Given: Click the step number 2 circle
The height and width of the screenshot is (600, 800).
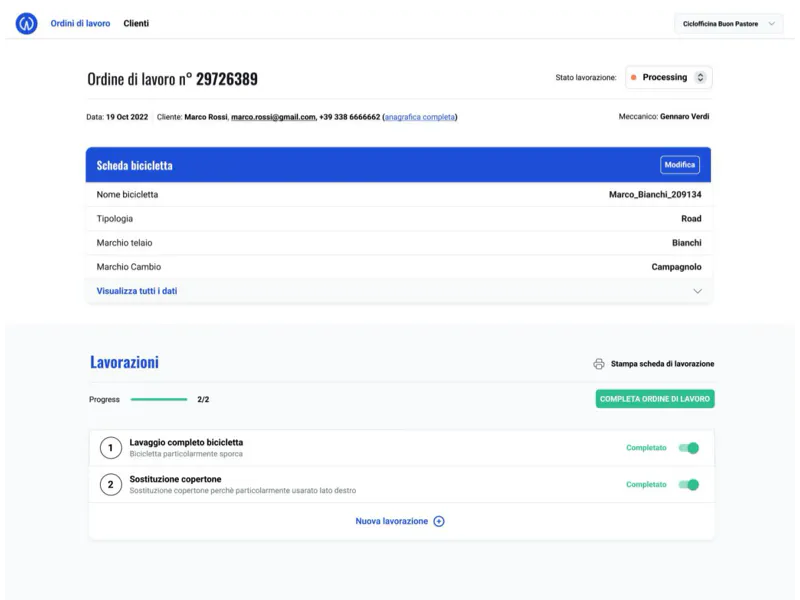Looking at the screenshot, I should (x=111, y=485).
